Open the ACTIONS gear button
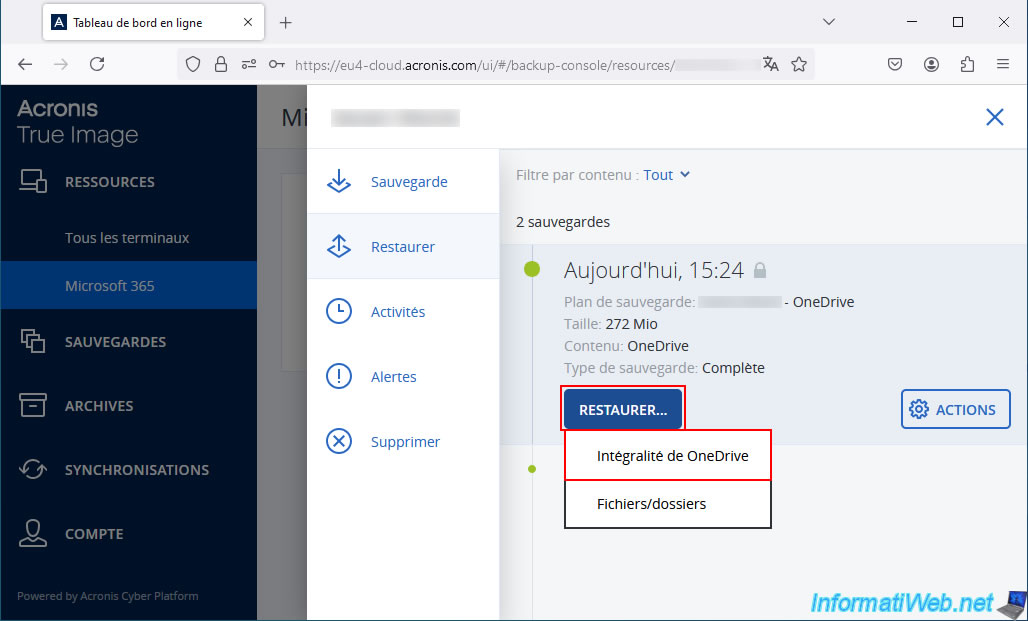The width and height of the screenshot is (1028, 621). point(955,409)
